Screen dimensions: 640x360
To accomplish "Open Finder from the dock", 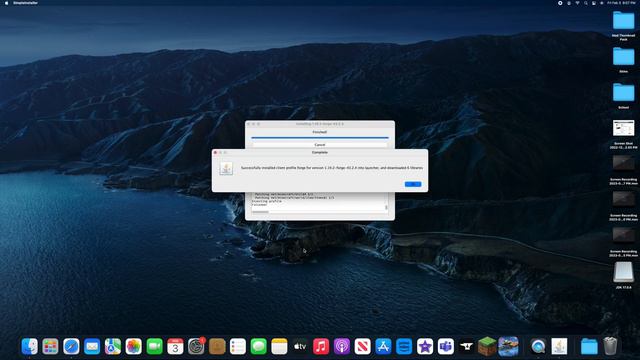I will click(29, 347).
